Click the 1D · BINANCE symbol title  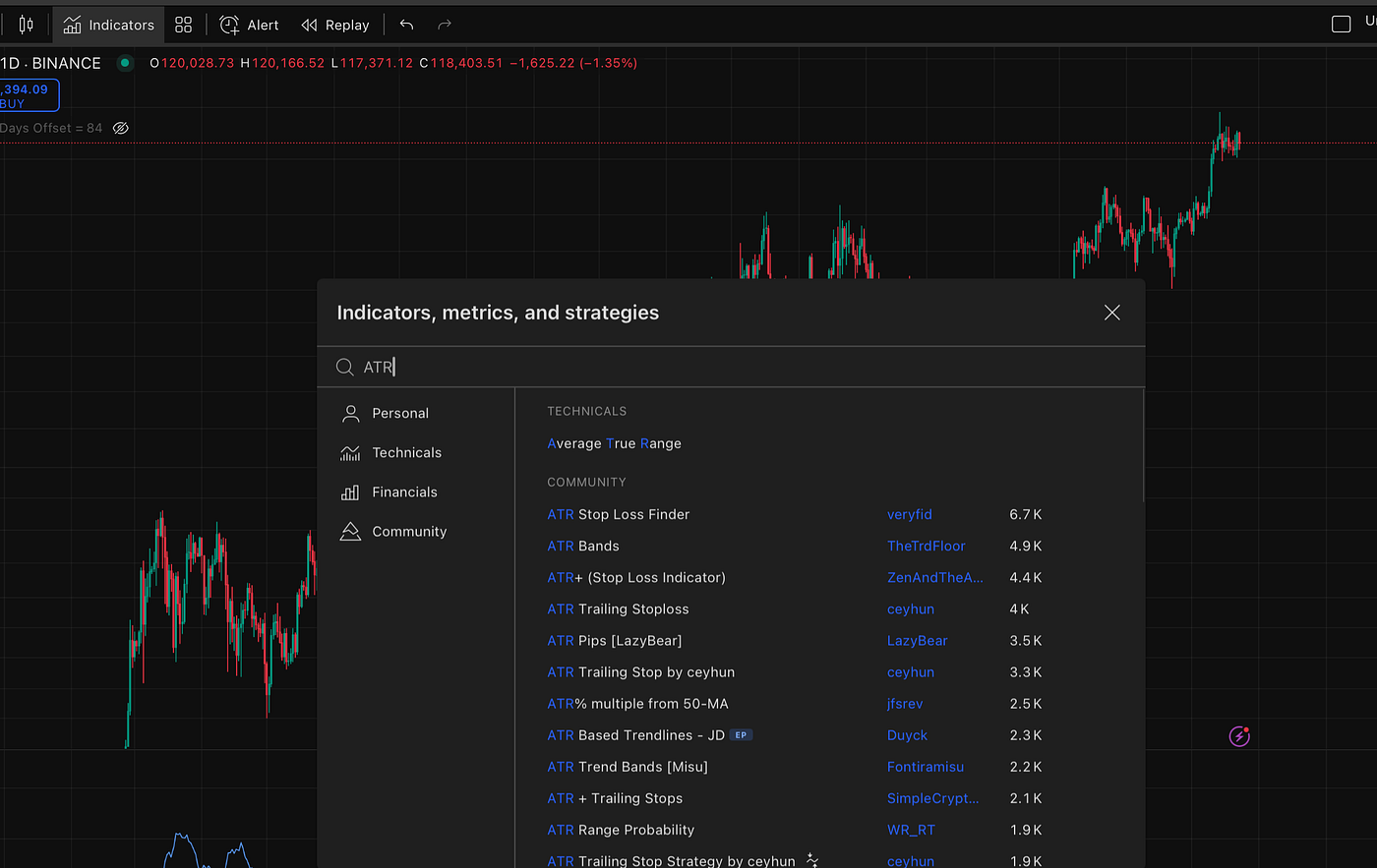point(51,63)
